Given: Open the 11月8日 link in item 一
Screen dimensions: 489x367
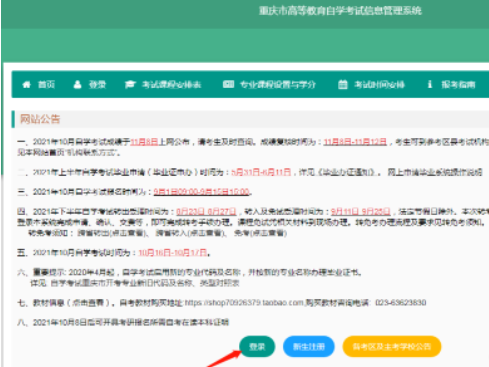Looking at the screenshot, I should tap(144, 142).
